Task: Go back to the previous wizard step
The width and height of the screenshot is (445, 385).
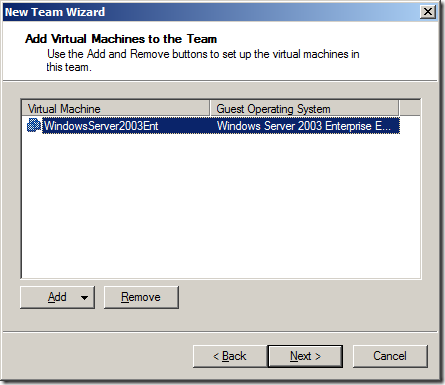Action: tap(230, 356)
